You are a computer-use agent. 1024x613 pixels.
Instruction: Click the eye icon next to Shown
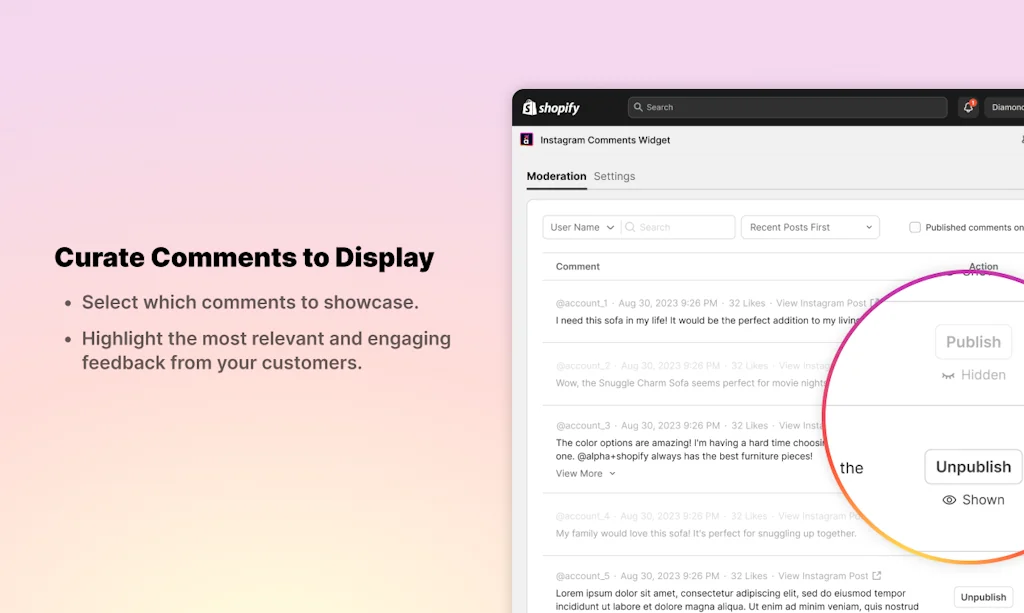948,499
